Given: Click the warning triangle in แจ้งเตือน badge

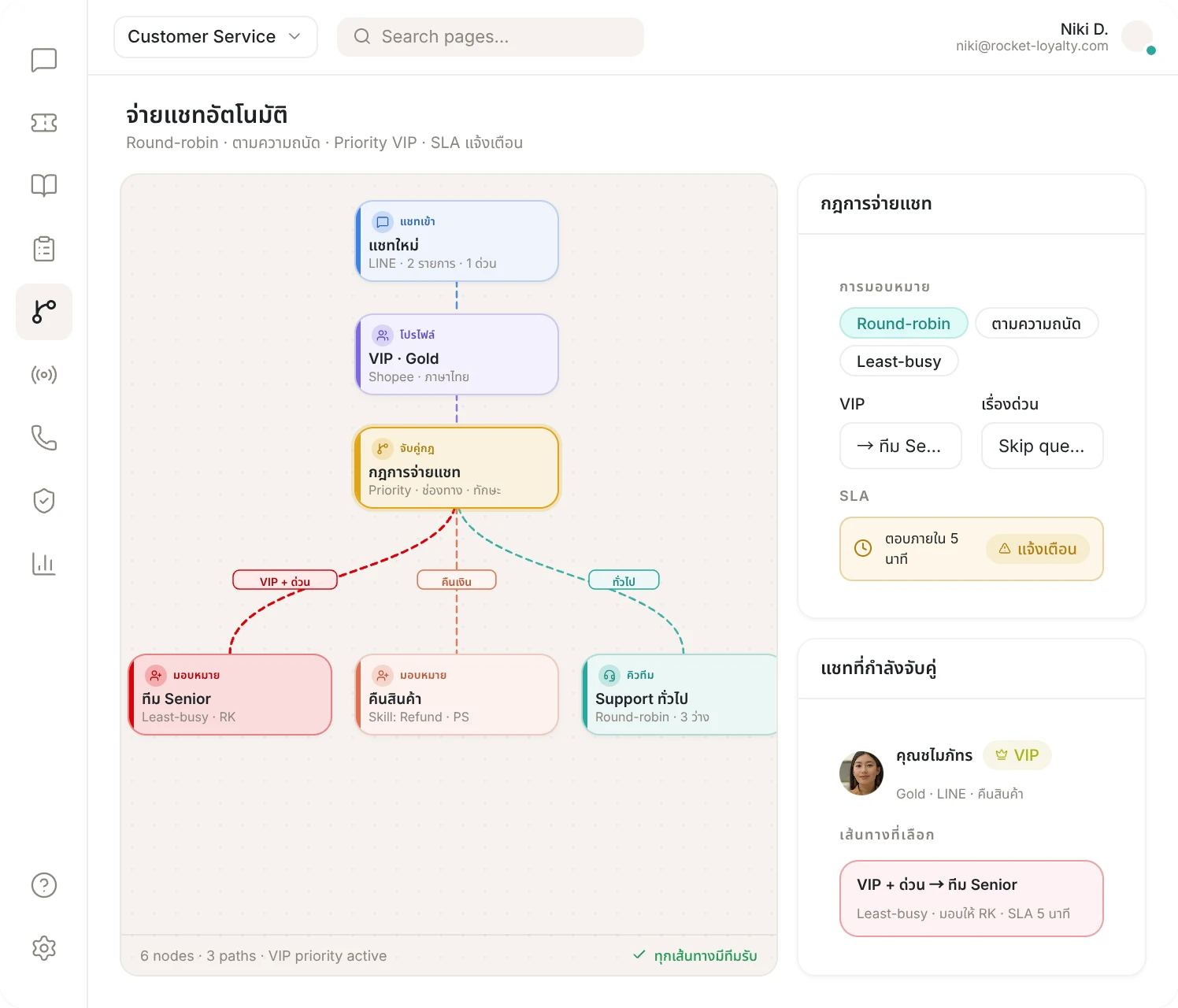Looking at the screenshot, I should pos(1005,548).
